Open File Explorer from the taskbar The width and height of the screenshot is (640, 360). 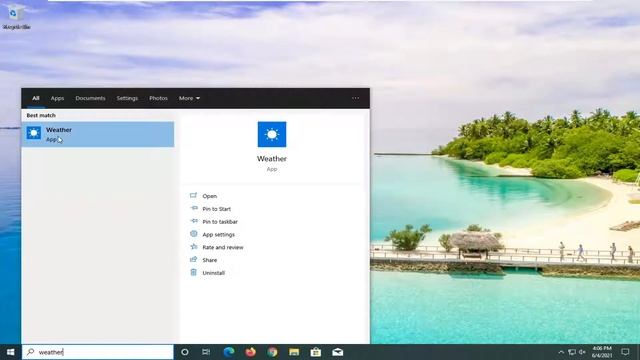294,352
